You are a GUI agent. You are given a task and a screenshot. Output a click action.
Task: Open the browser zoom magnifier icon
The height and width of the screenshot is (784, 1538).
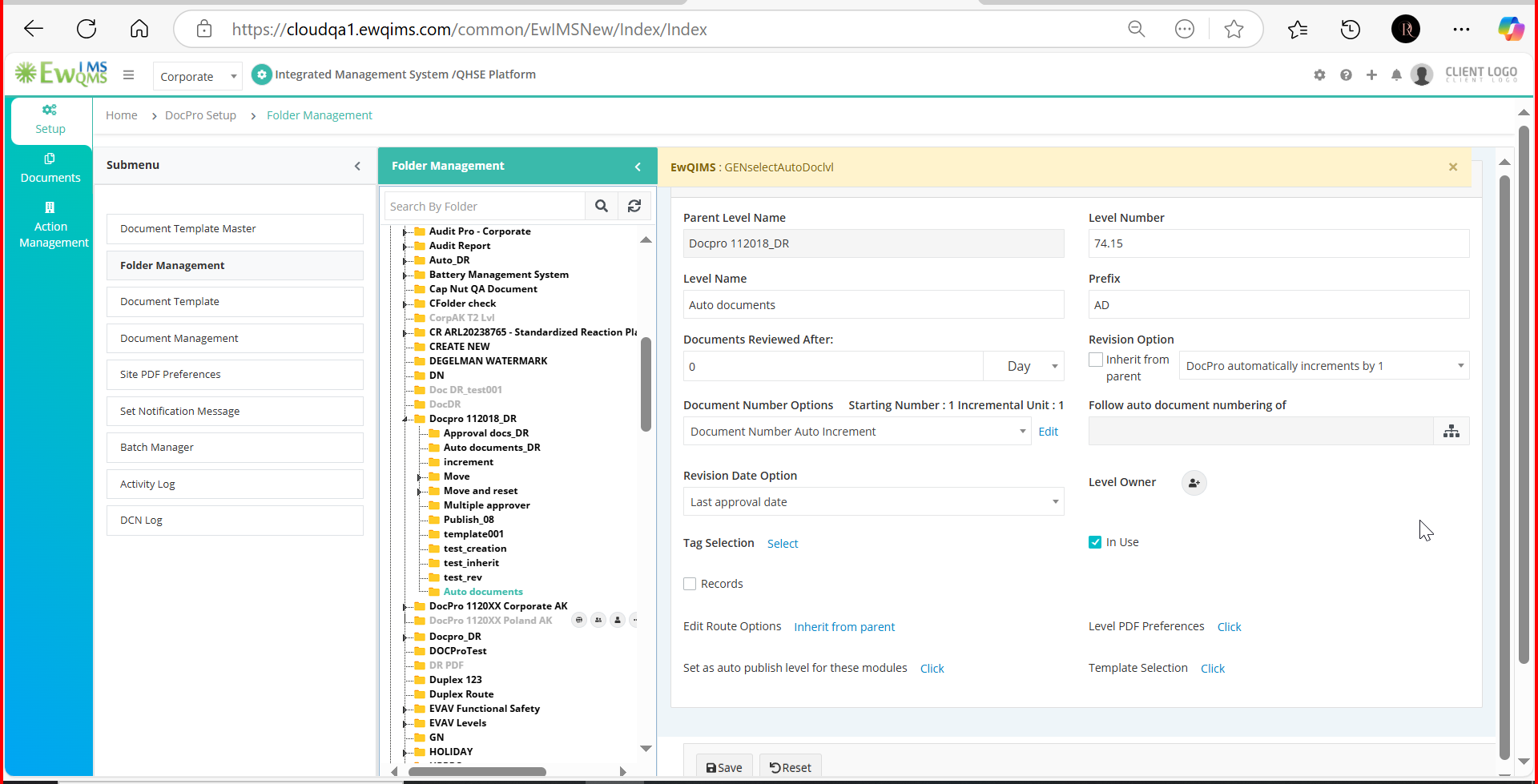(1137, 30)
